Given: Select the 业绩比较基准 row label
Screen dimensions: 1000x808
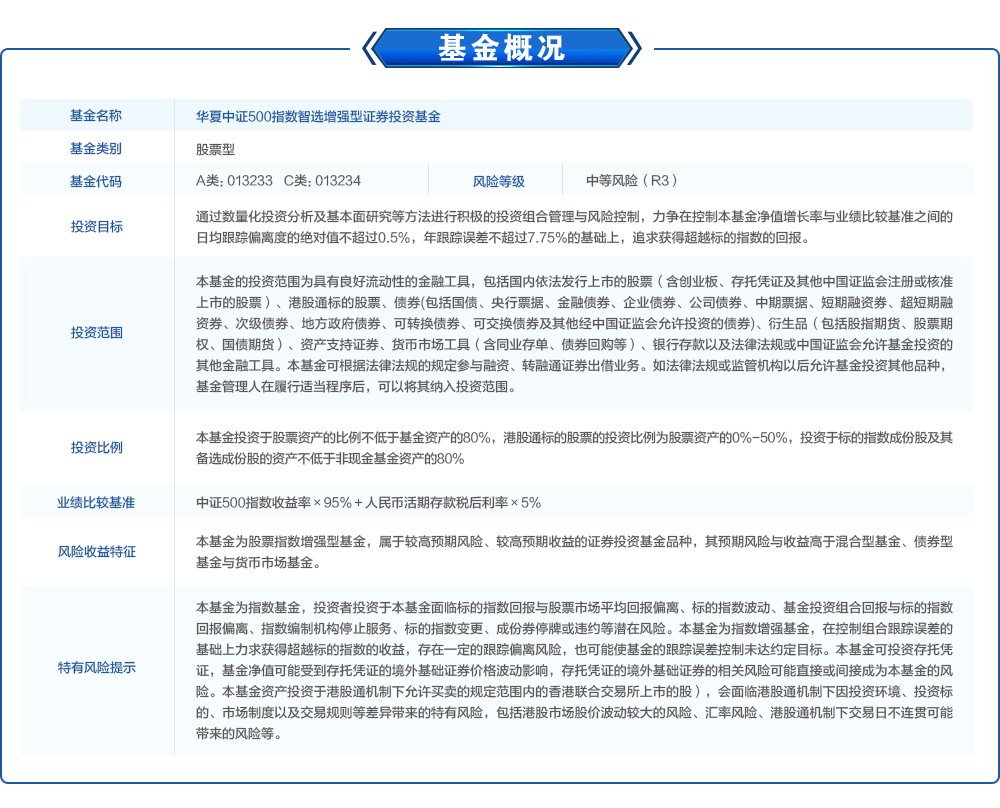Looking at the screenshot, I should click(x=96, y=503).
